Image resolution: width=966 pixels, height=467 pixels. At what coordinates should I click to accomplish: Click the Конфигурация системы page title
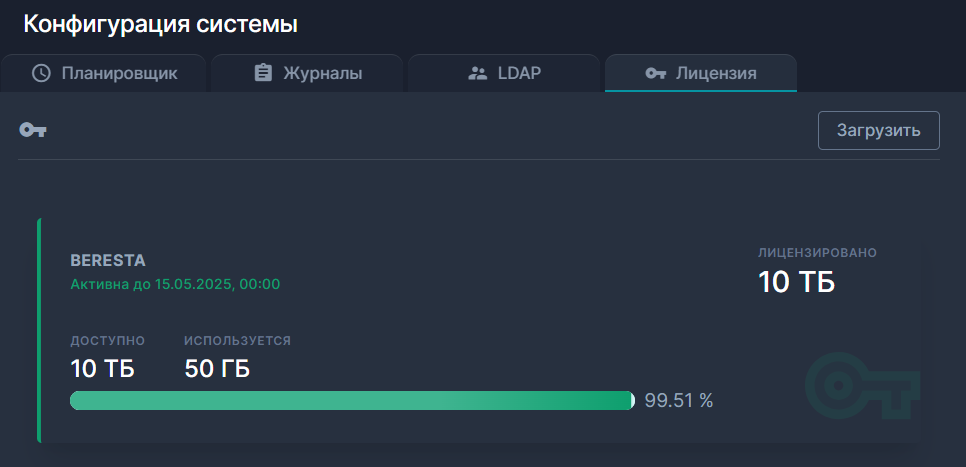[161, 24]
